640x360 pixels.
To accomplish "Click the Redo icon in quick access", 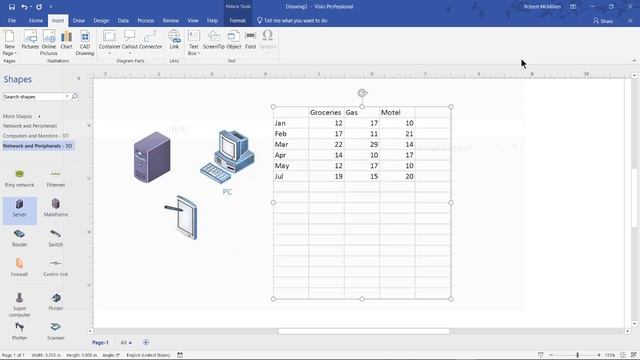I will (x=39, y=7).
